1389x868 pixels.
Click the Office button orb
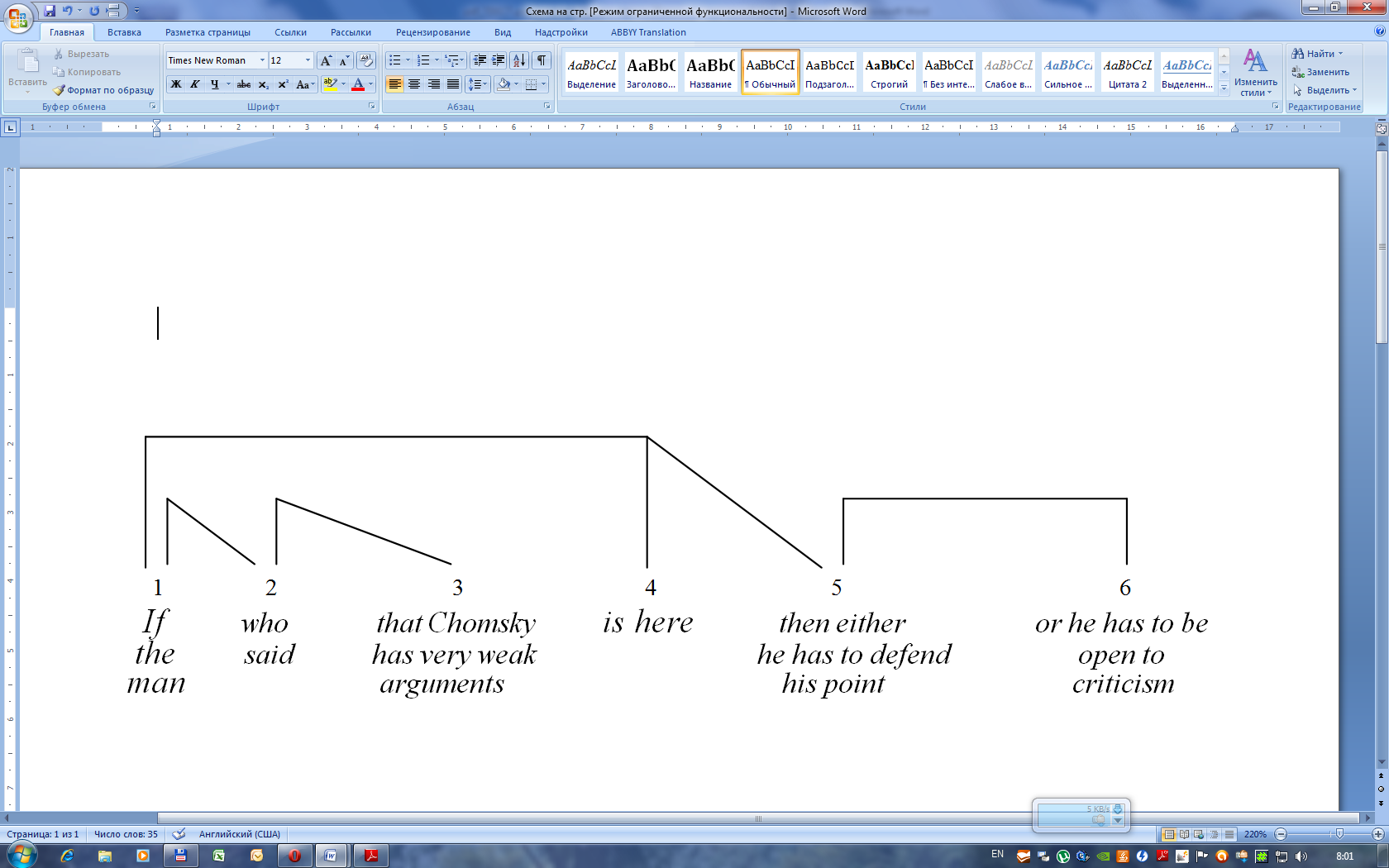click(x=18, y=17)
